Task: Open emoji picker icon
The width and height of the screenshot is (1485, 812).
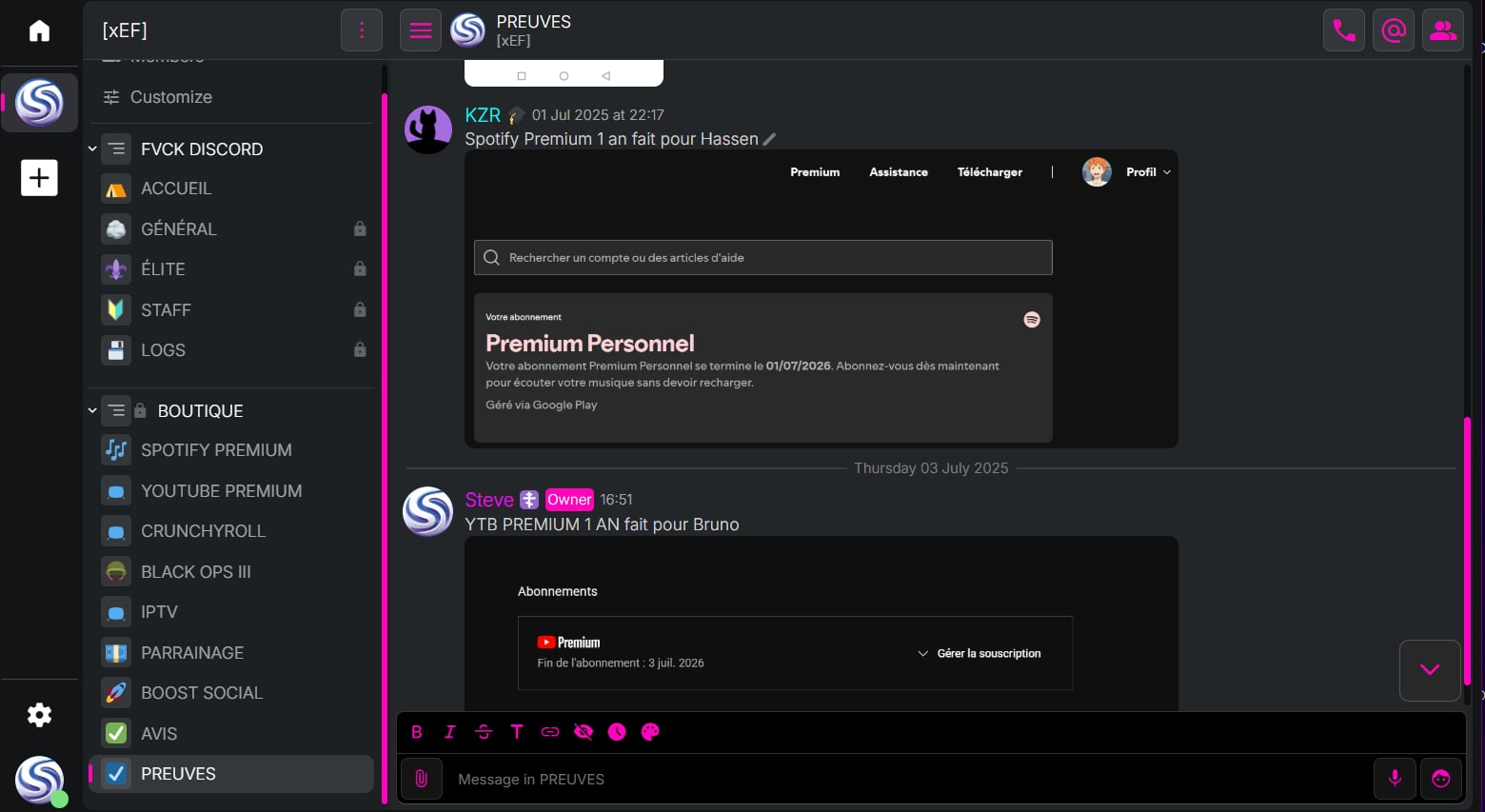Action: click(x=1441, y=779)
